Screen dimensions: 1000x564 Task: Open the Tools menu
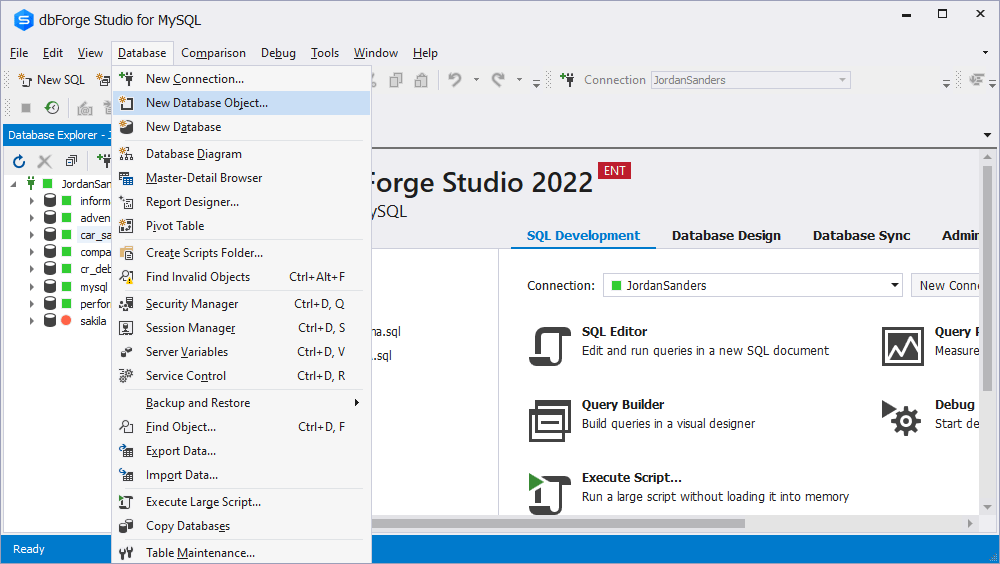tap(325, 53)
